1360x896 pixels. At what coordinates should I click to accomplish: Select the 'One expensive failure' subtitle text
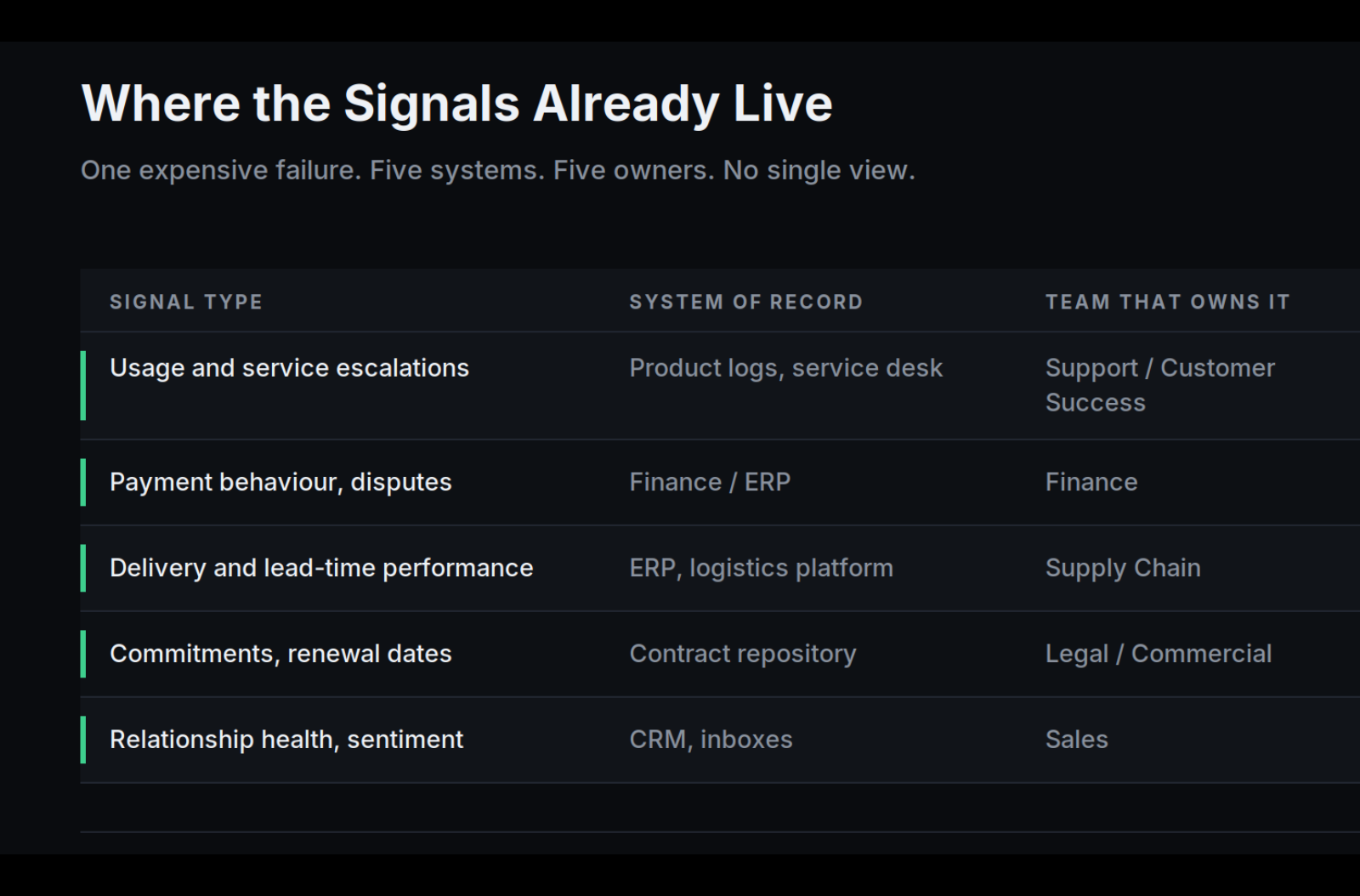click(x=498, y=171)
